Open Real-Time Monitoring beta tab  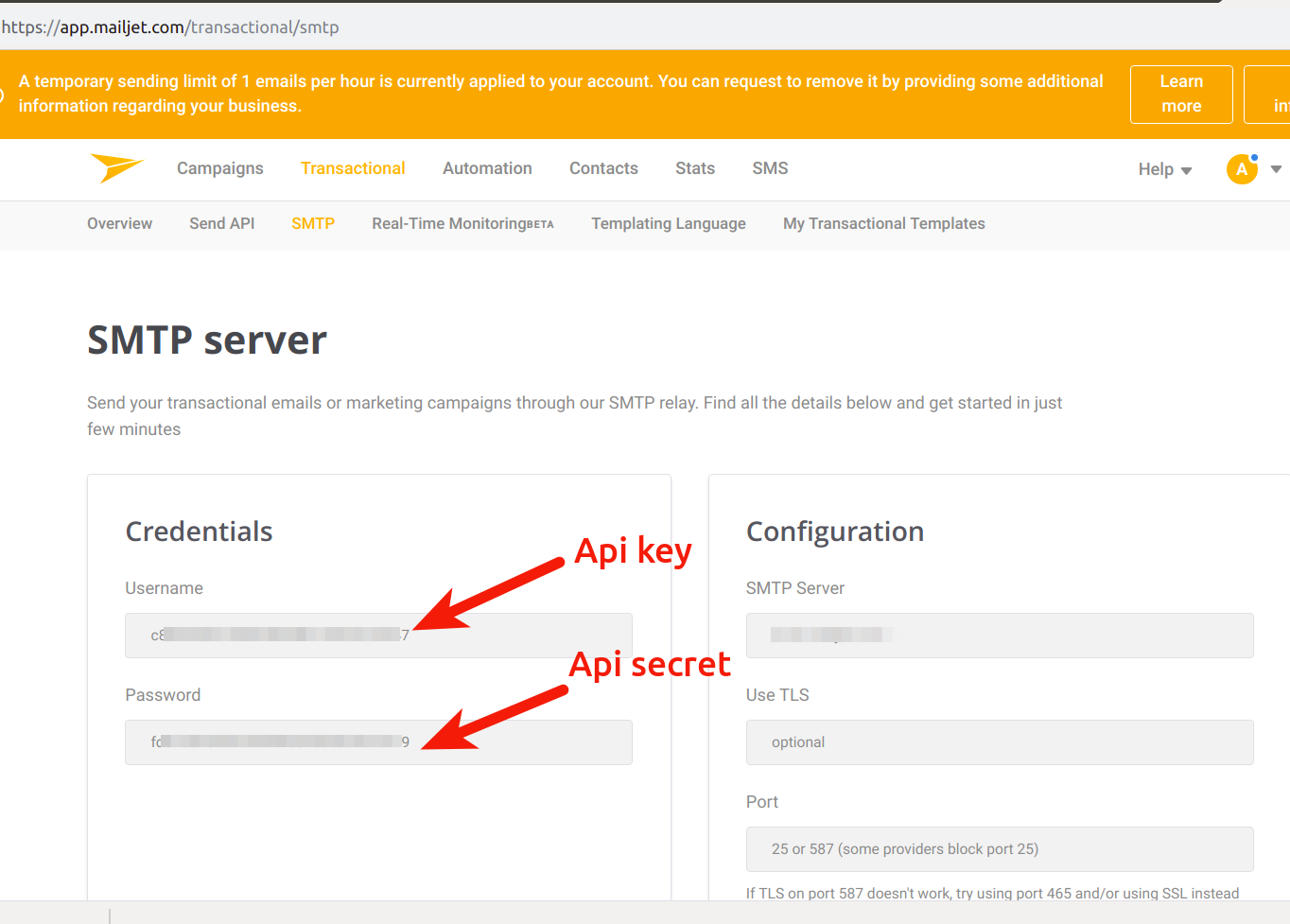pos(462,223)
